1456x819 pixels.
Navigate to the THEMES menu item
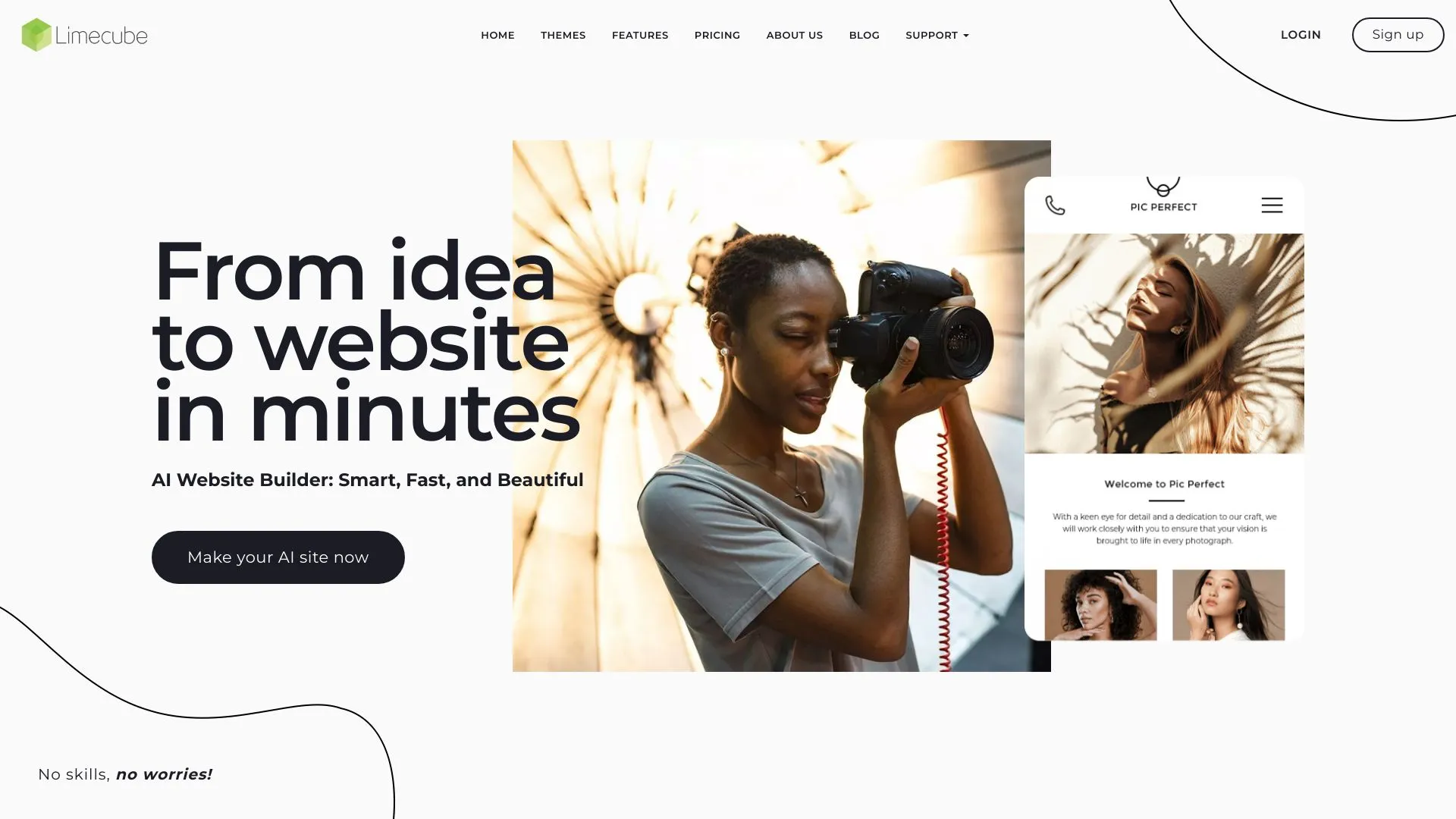pos(563,34)
